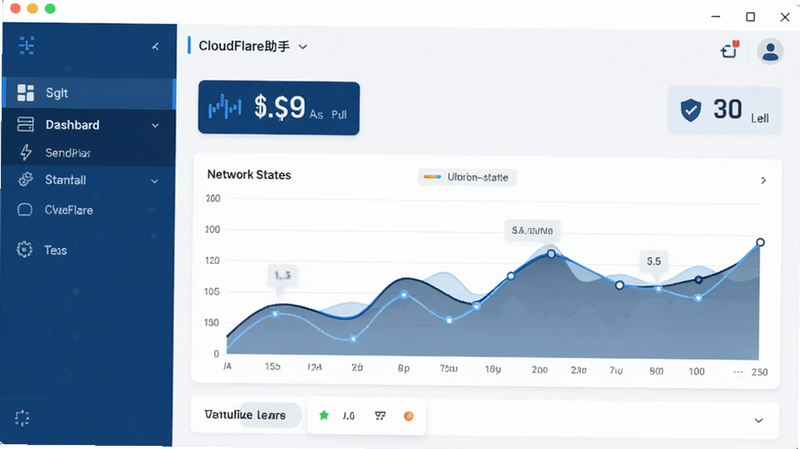Open the Sglt sidebar item
800x449 pixels.
pos(89,93)
